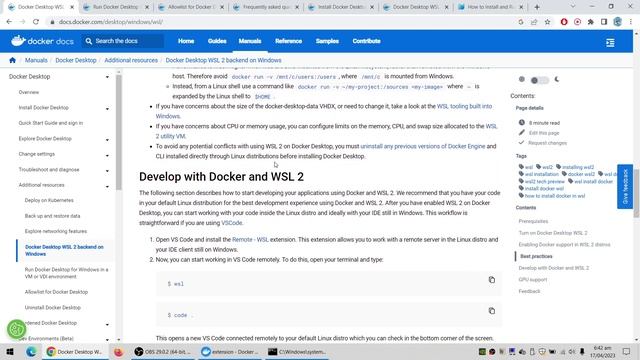The width and height of the screenshot is (640, 360).
Task: Expand Install Docker Desktop sidebar arrow
Action: tap(107, 109)
